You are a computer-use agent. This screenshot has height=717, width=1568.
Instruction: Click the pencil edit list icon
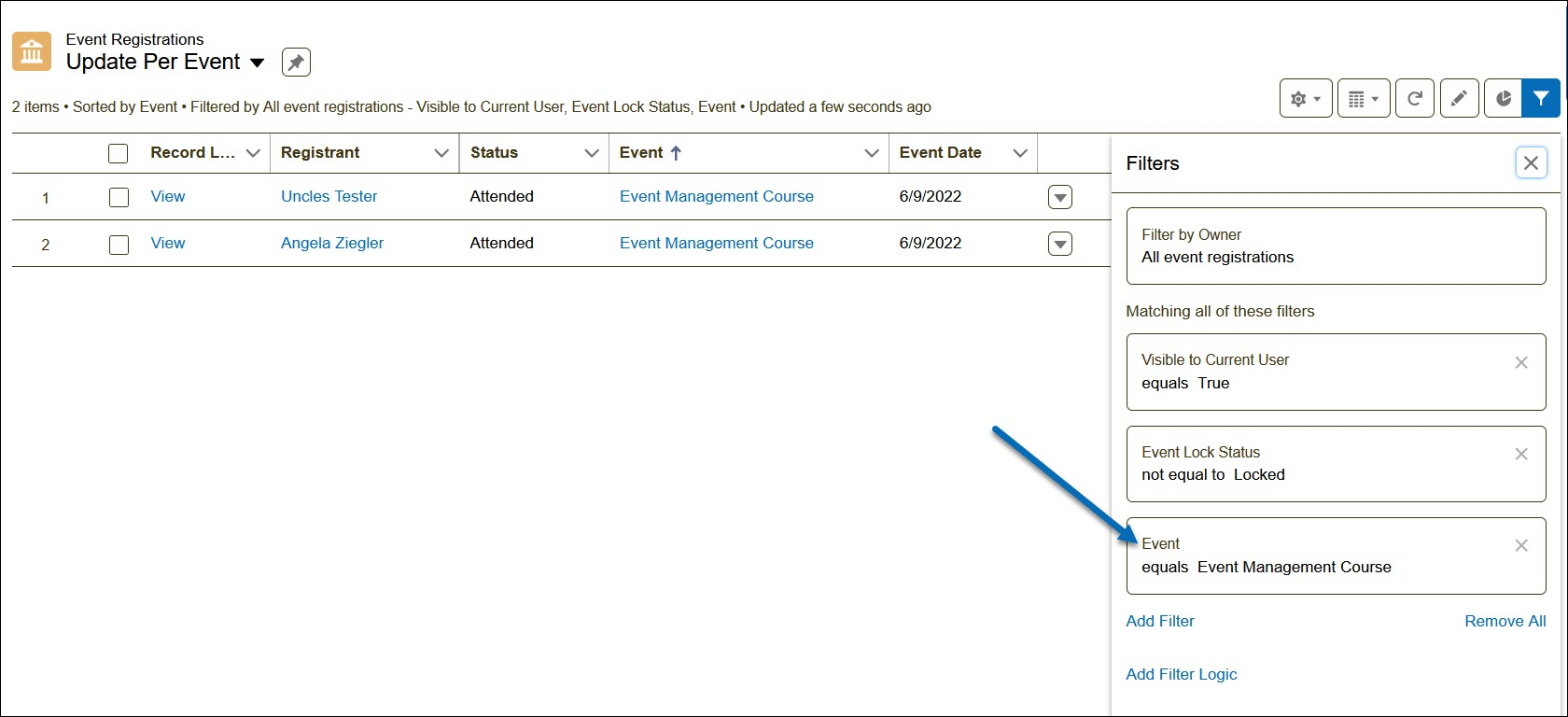pos(1459,99)
